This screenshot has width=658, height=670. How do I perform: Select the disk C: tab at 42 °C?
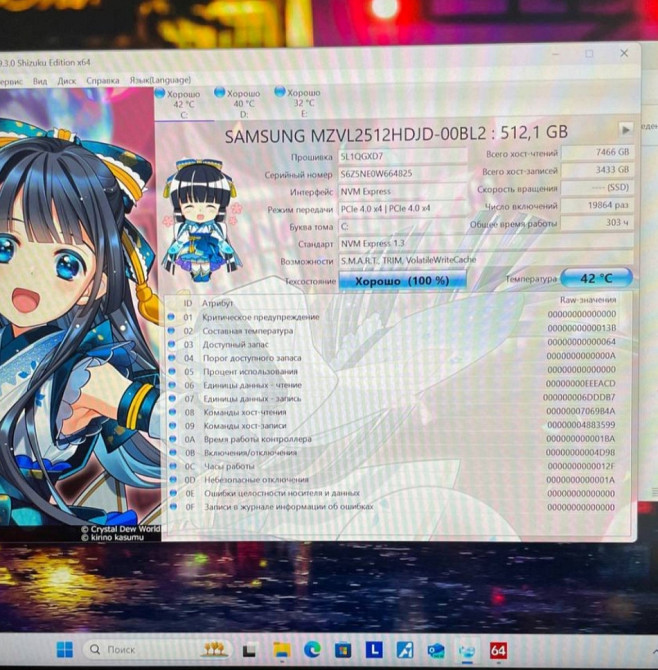click(183, 103)
